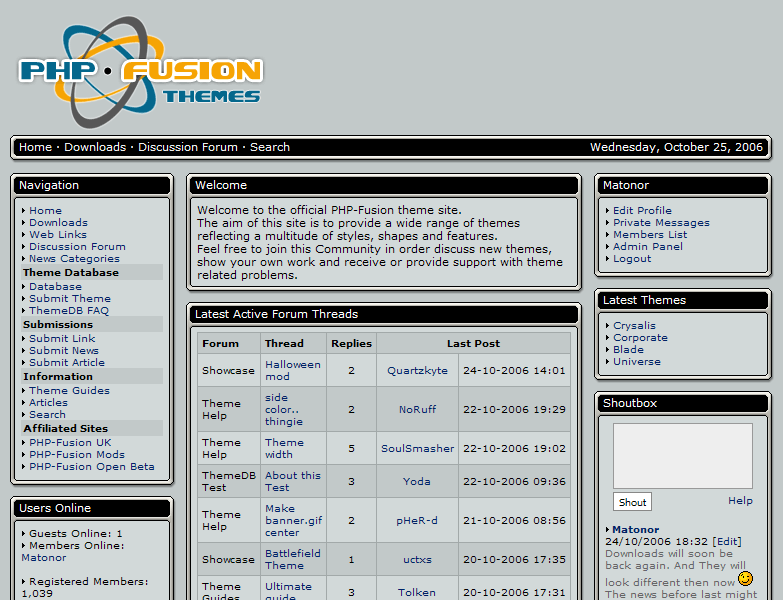Screen dimensions: 783x600
Task: Open Downloads in top black menu bar
Action: pos(95,147)
